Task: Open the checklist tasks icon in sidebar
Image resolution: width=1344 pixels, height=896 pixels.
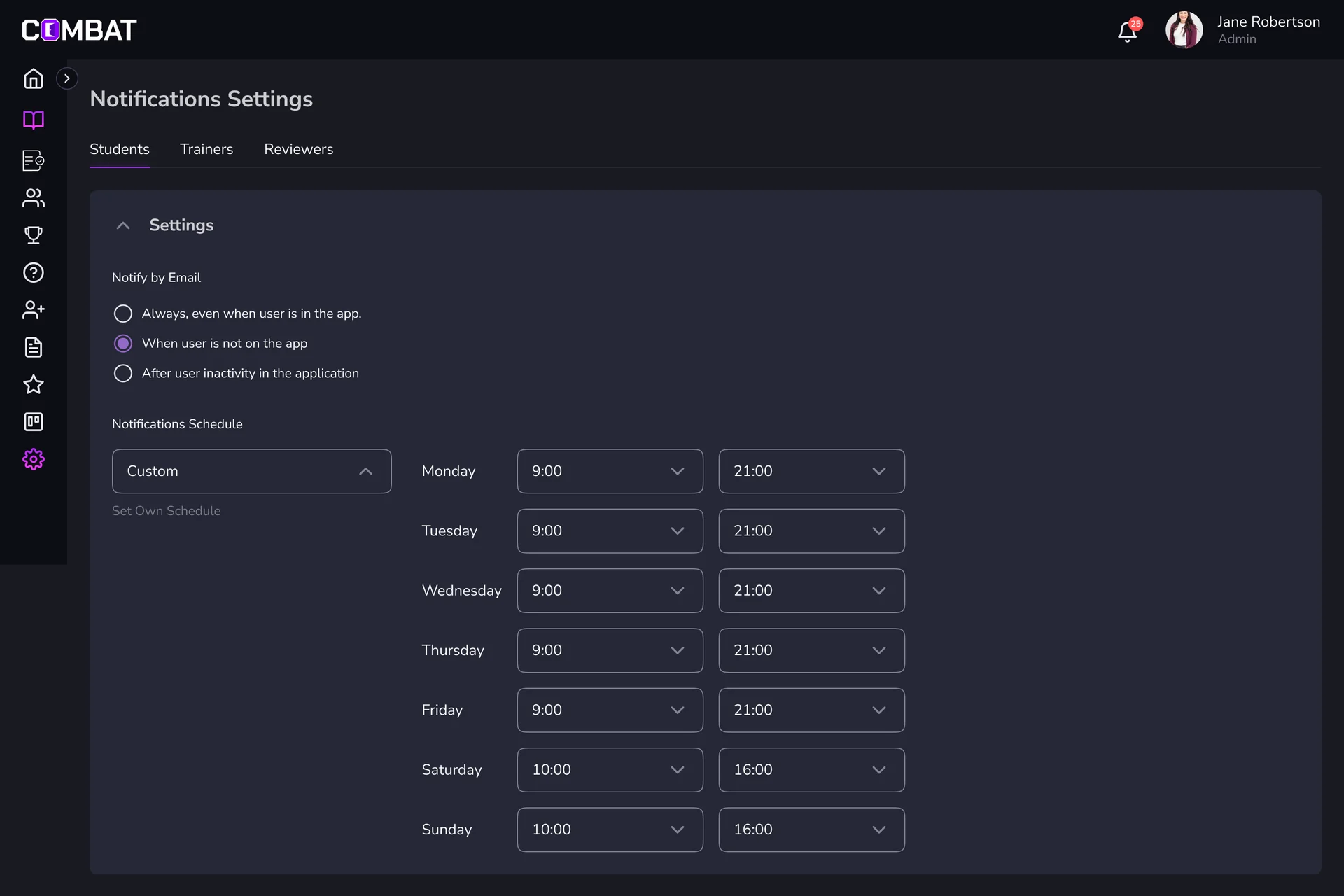Action: [34, 160]
